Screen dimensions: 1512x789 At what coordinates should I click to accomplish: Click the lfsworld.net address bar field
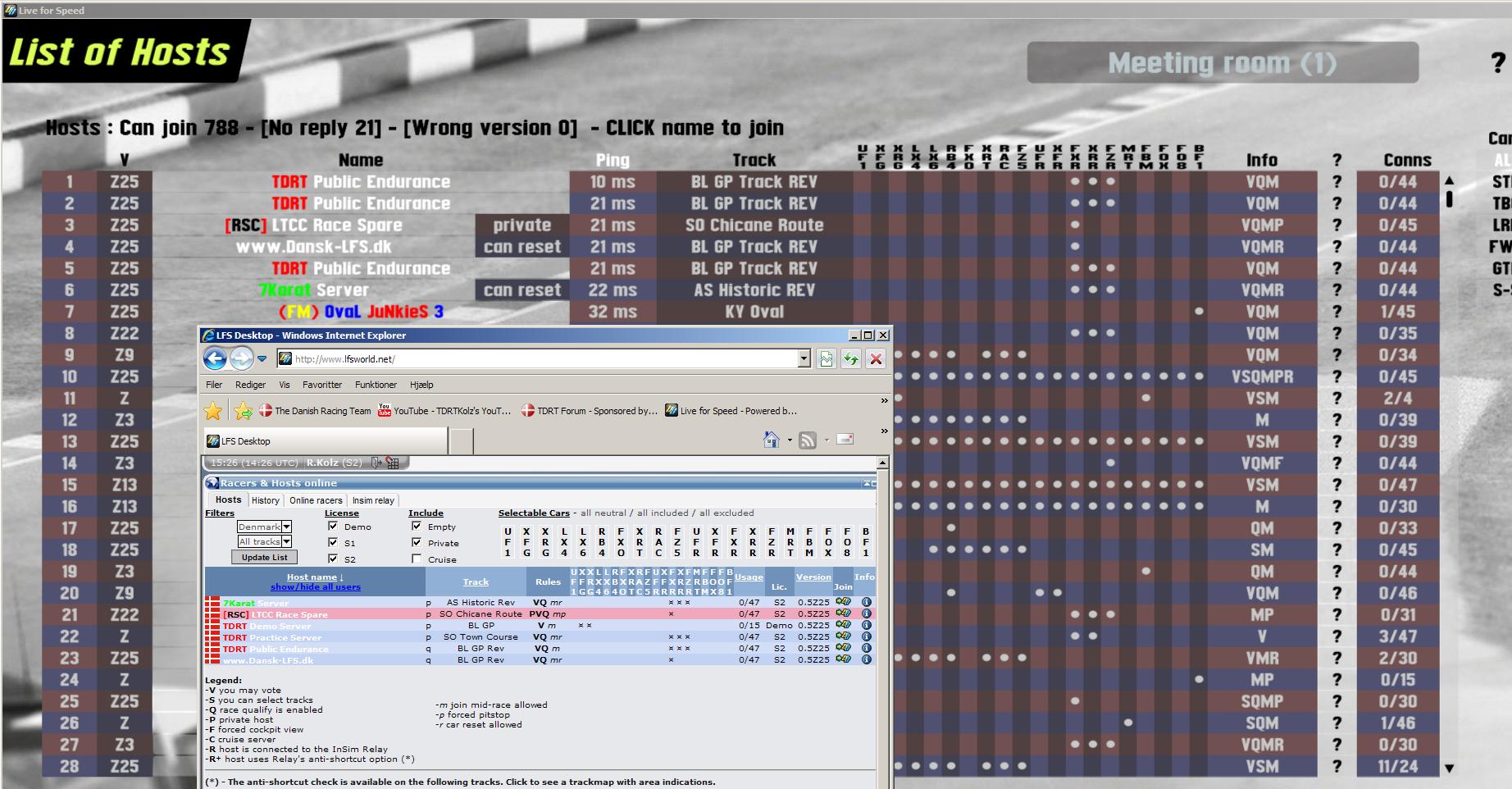537,358
